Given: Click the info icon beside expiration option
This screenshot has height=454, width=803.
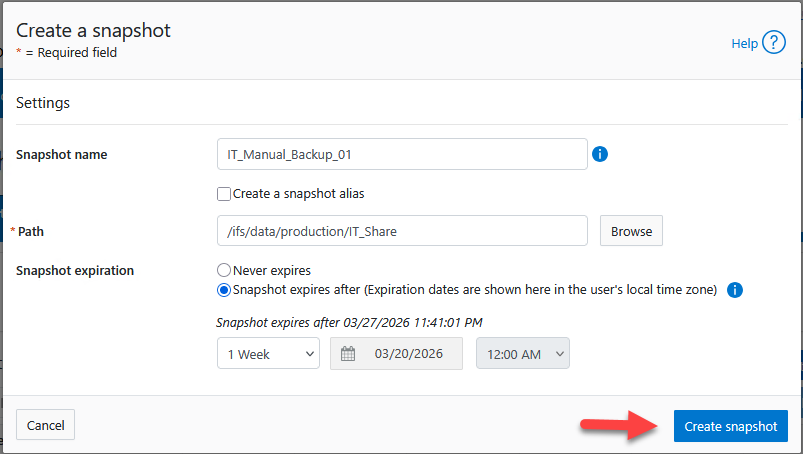Looking at the screenshot, I should point(734,290).
